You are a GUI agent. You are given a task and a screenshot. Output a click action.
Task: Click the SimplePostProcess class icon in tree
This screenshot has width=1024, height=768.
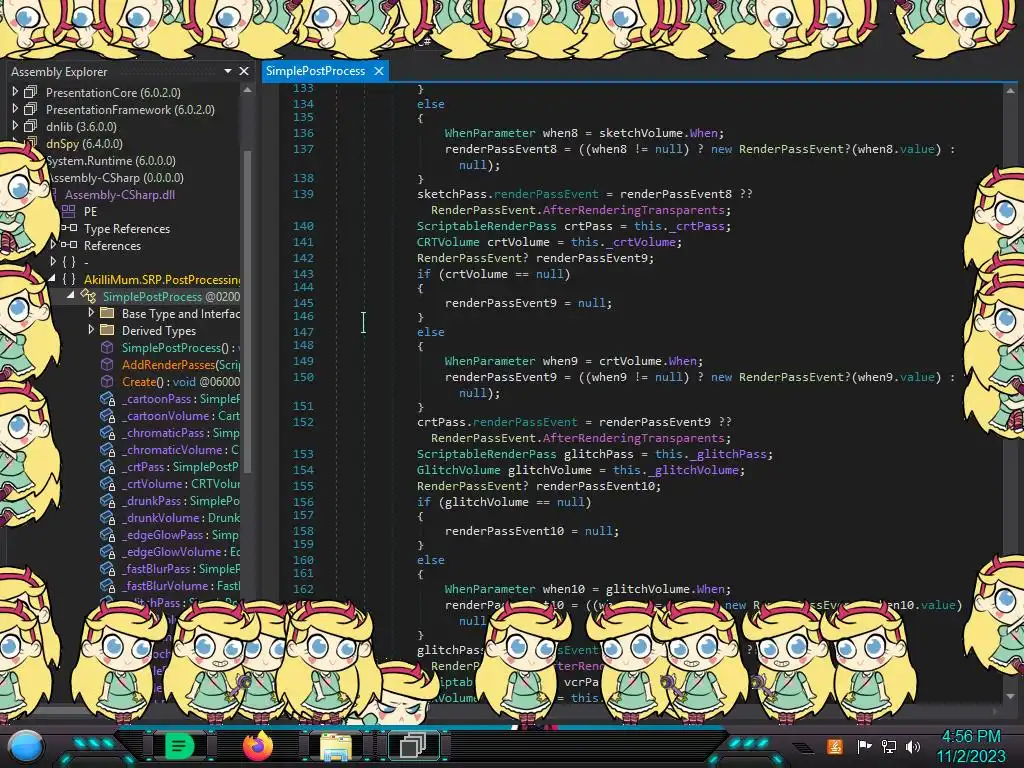(88, 296)
